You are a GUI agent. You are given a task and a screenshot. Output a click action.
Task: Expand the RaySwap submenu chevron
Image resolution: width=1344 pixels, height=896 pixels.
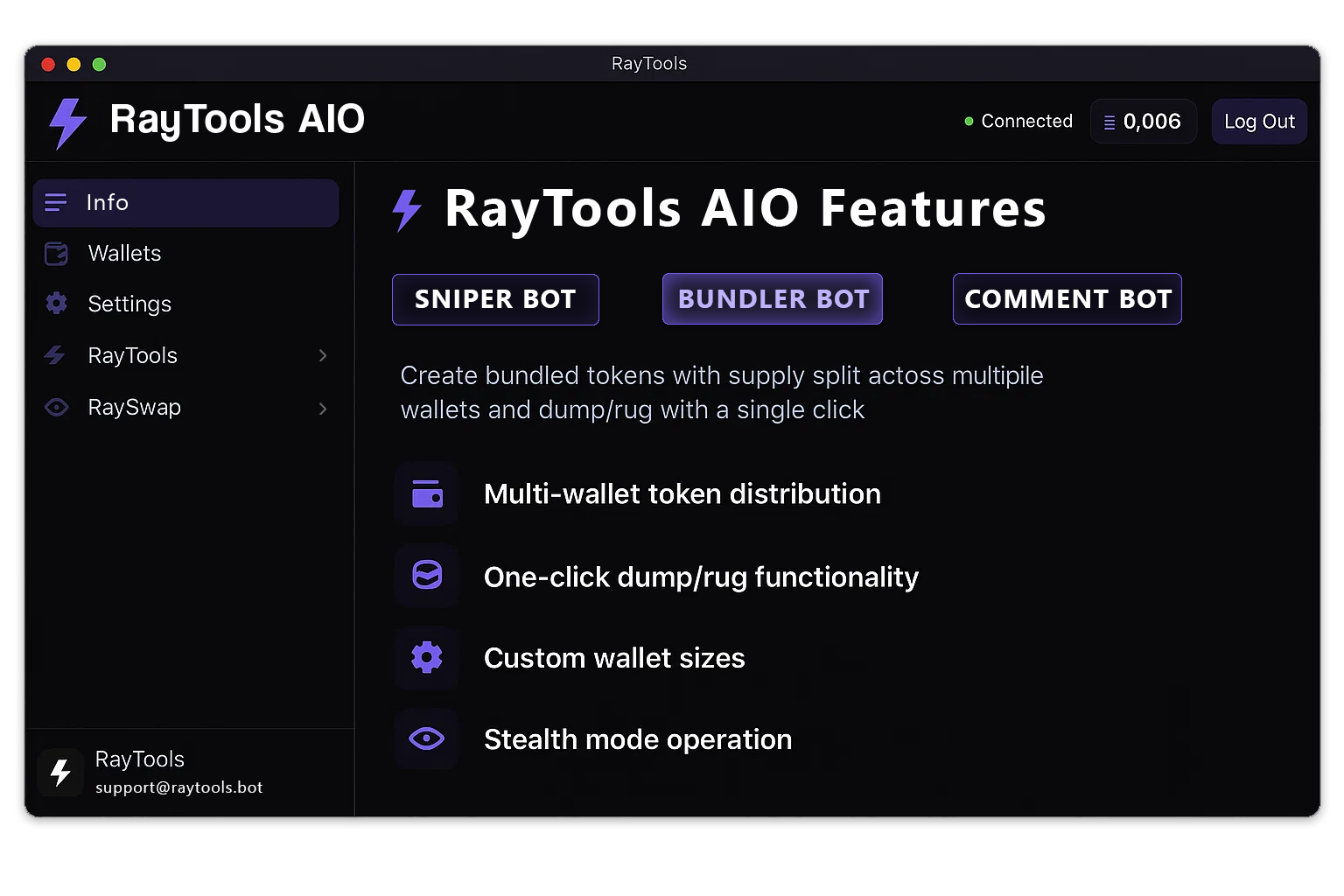[323, 409]
